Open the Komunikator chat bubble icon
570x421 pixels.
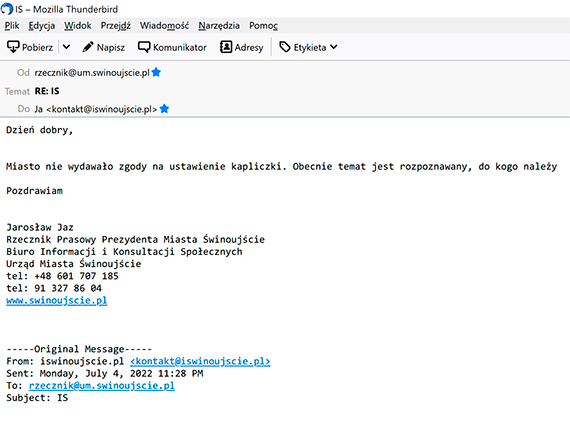[x=144, y=47]
